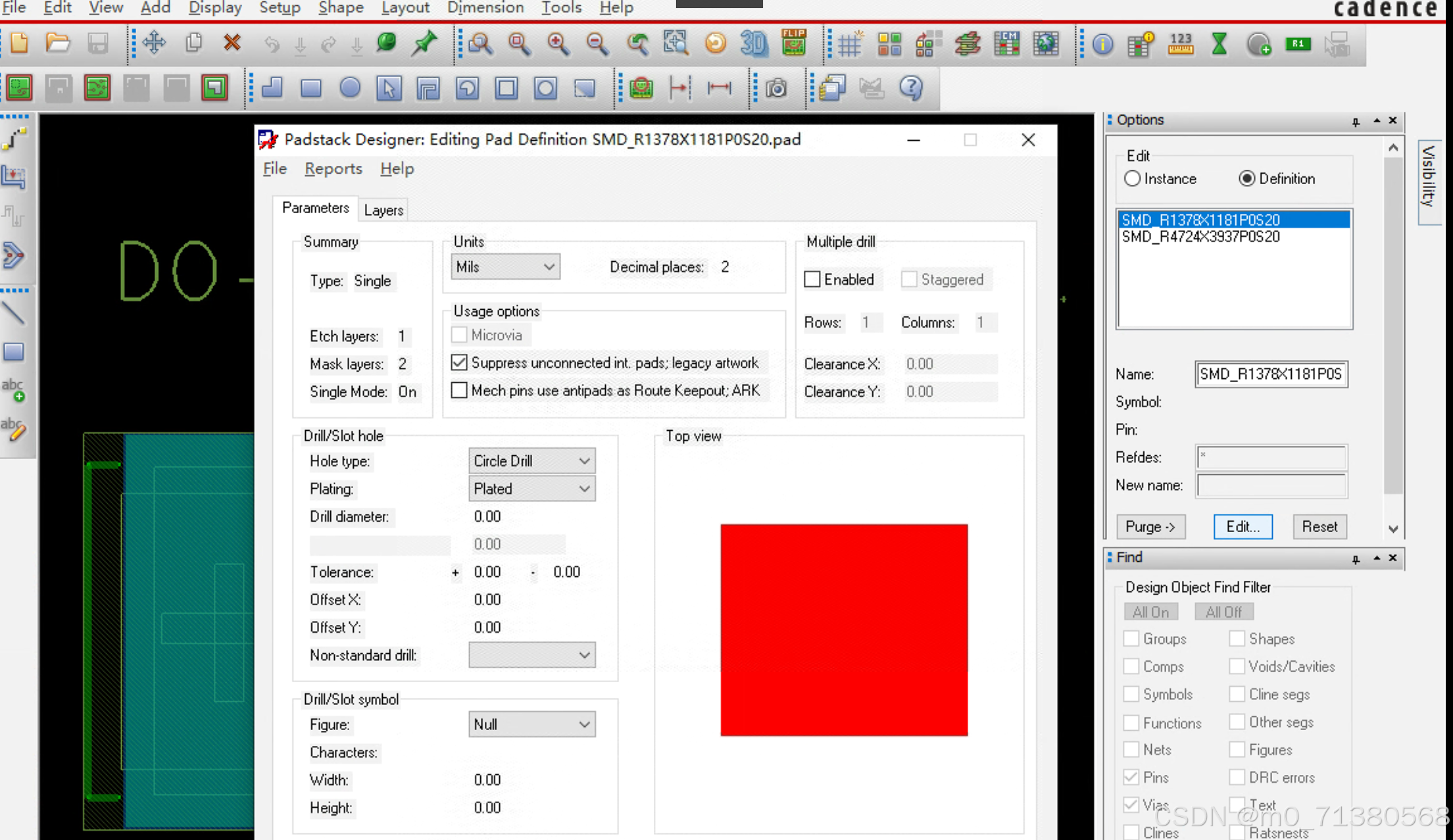Click the Flip board toolbar icon
This screenshot has height=840, width=1453.
pyautogui.click(x=794, y=43)
